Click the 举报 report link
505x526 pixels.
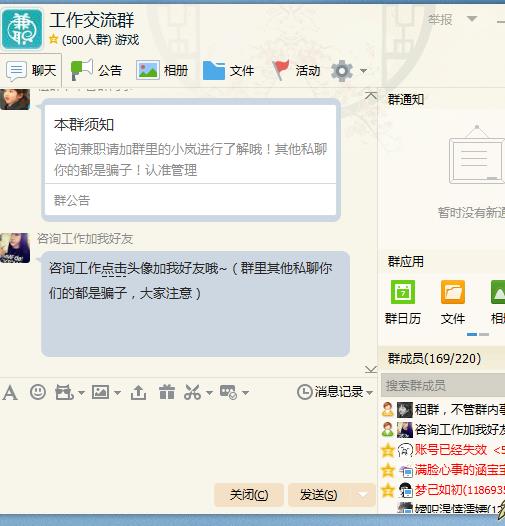[x=440, y=19]
